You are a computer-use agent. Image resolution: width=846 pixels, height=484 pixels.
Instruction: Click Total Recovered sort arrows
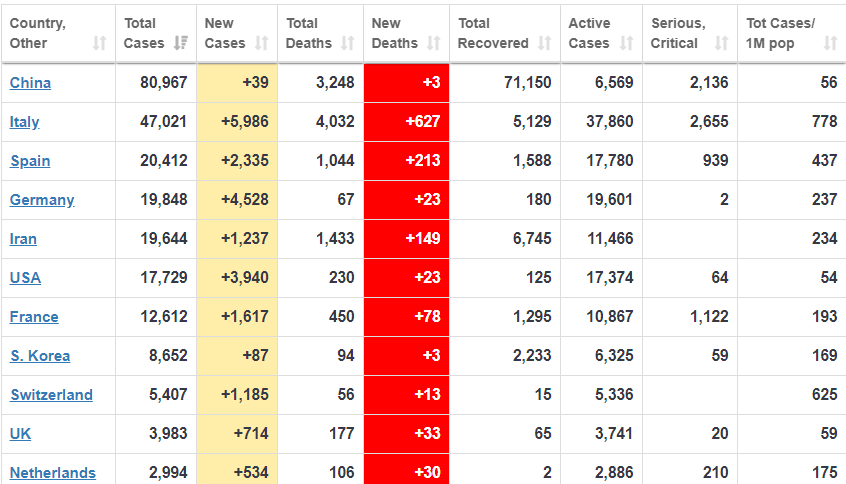544,43
